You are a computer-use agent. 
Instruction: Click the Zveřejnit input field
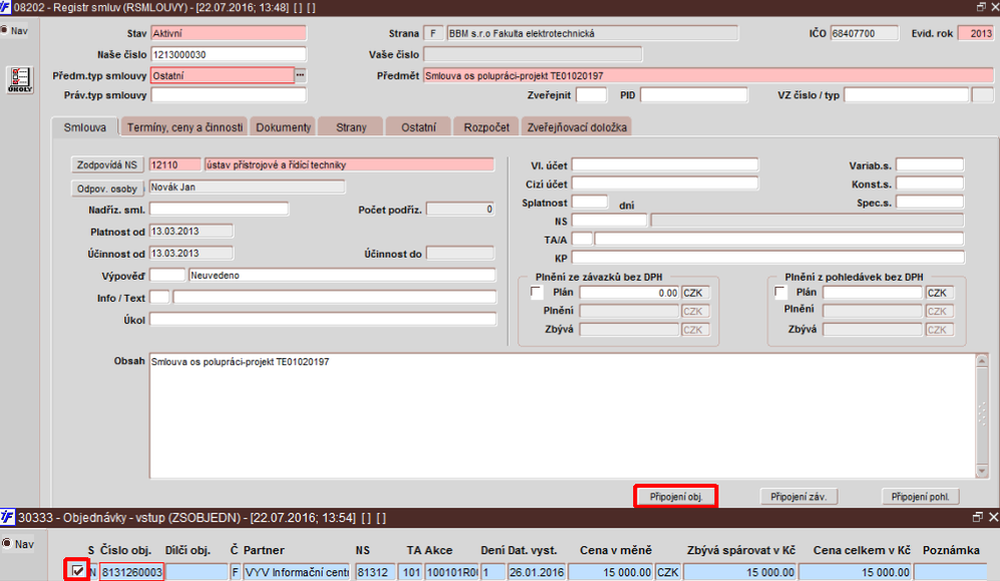click(x=591, y=95)
